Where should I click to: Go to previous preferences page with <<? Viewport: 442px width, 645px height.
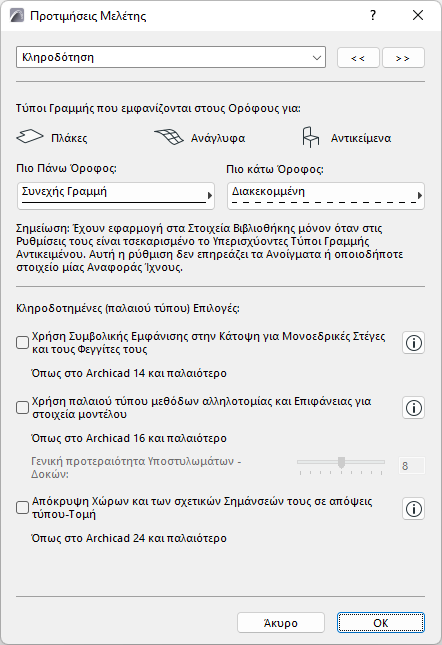(x=358, y=58)
